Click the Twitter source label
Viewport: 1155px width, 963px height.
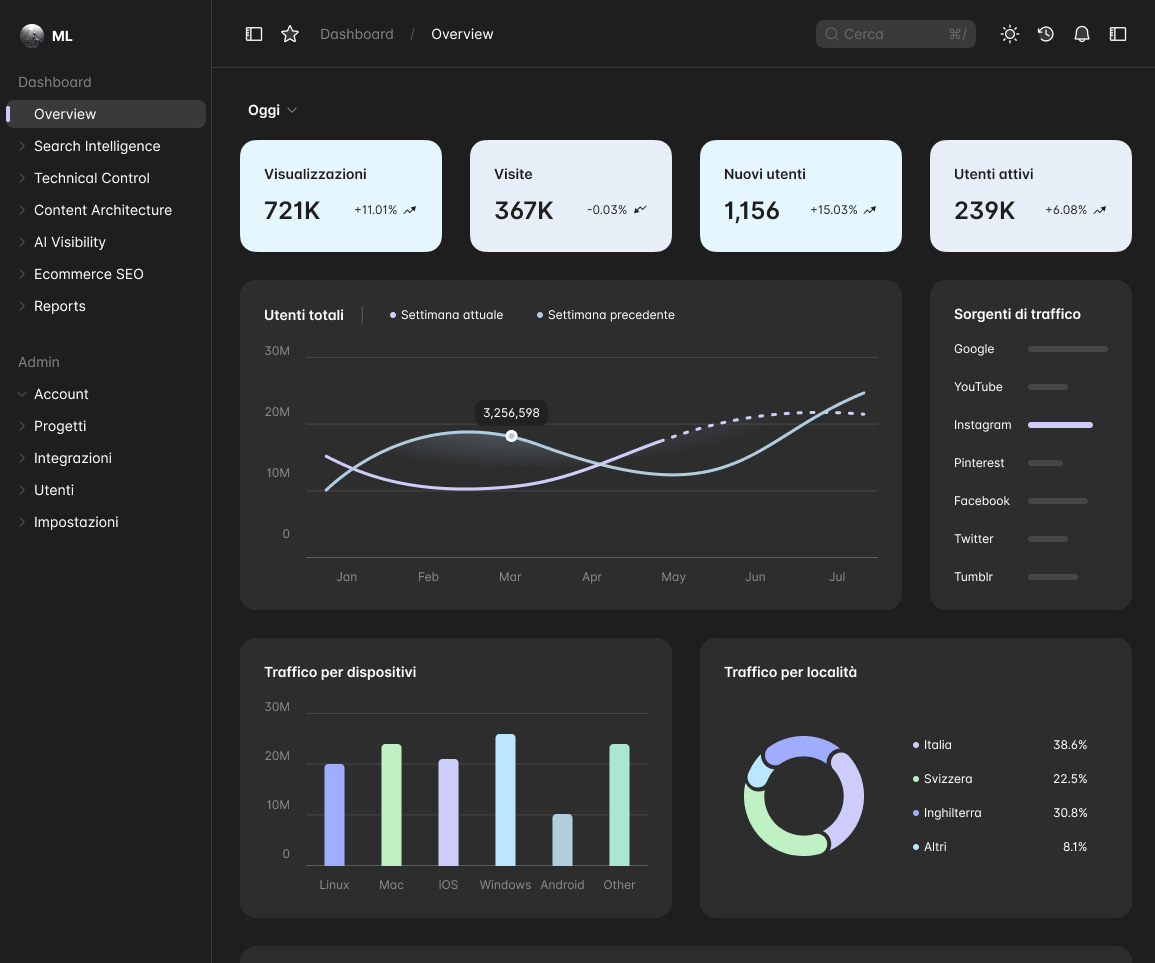tap(974, 539)
